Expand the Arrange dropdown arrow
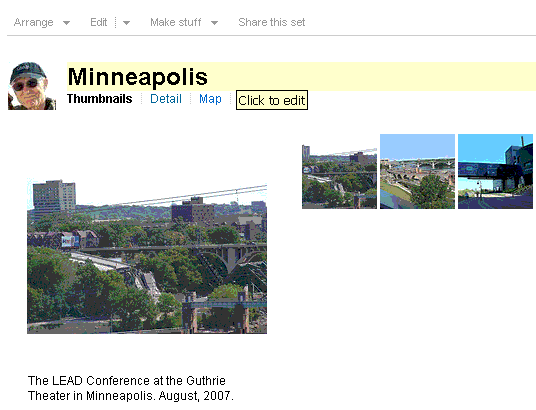 (x=66, y=23)
